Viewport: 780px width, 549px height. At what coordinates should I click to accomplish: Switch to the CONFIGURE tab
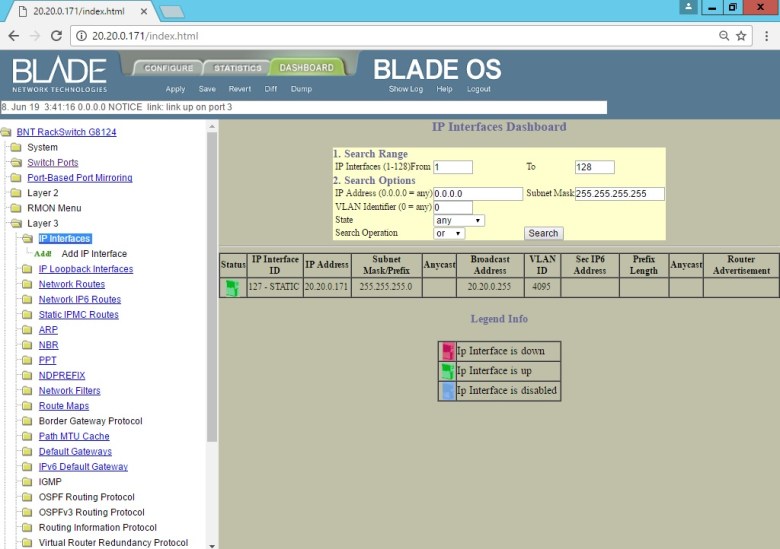pos(169,68)
